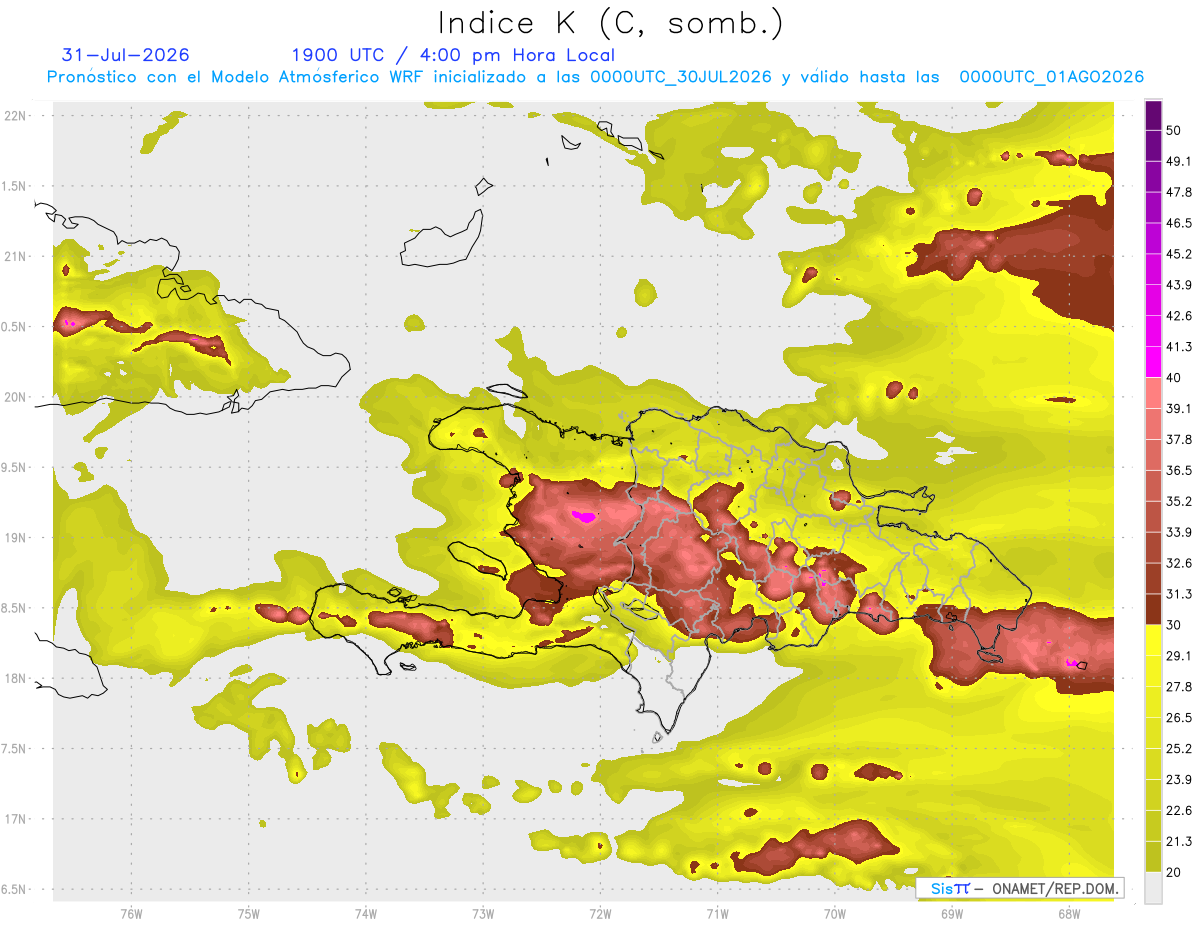Click the colorbar value "42.6"
The width and height of the screenshot is (1200, 927).
pyautogui.click(x=1178, y=316)
